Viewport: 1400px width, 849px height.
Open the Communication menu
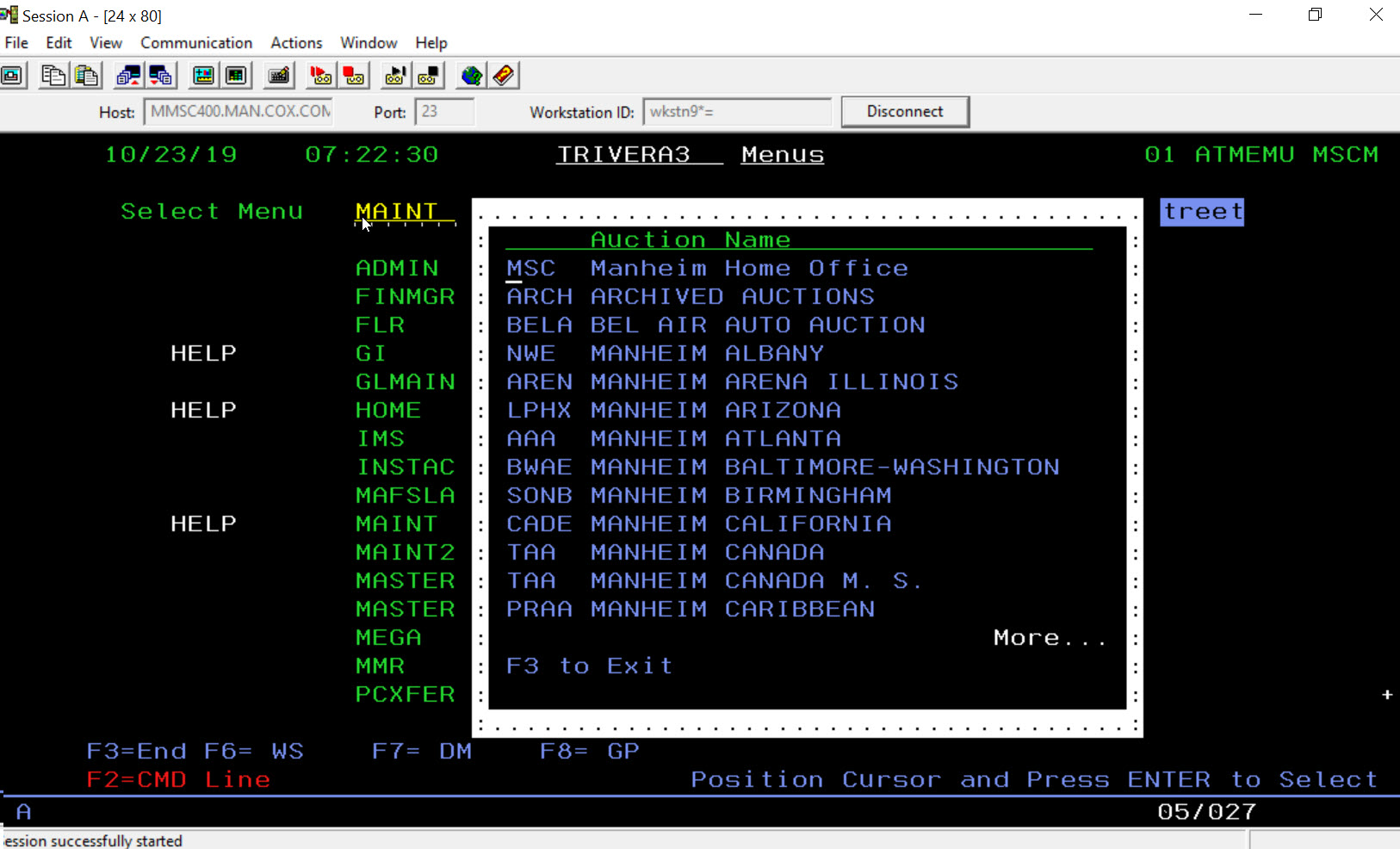196,43
